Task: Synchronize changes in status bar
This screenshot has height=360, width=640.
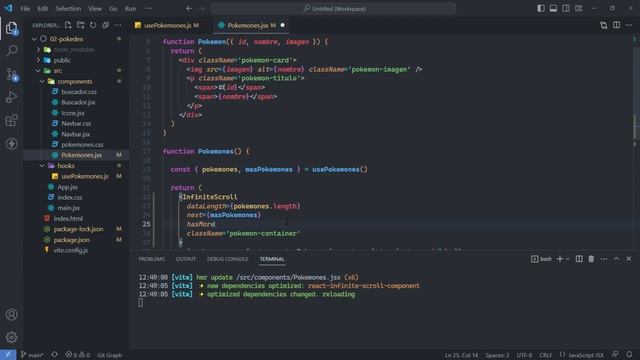Action: 54,355
